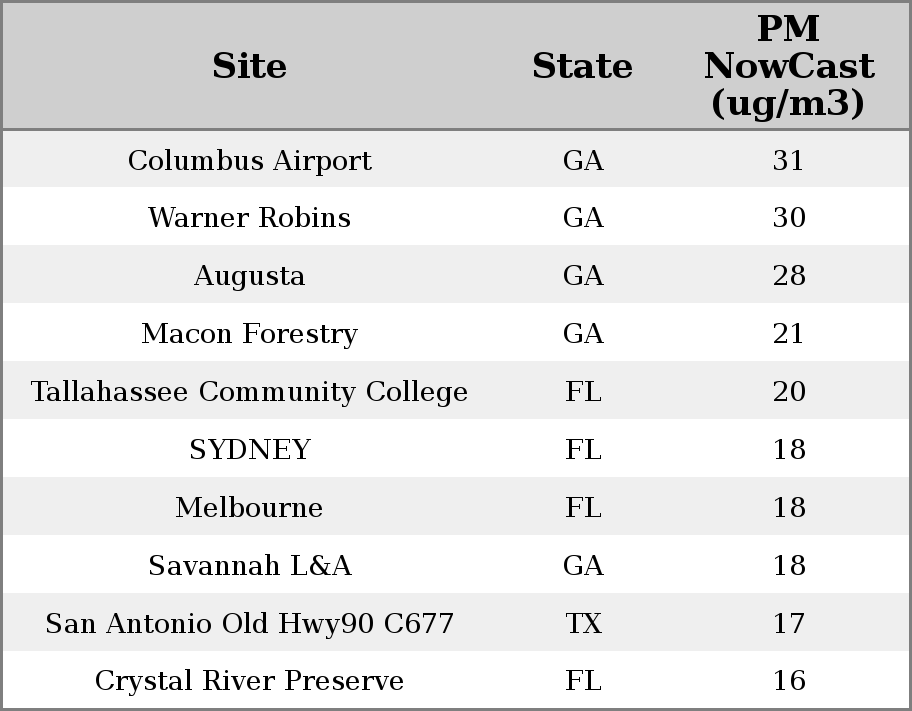Select the Warner Robins site cell
Image resolution: width=912 pixels, height=711 pixels.
click(x=249, y=218)
